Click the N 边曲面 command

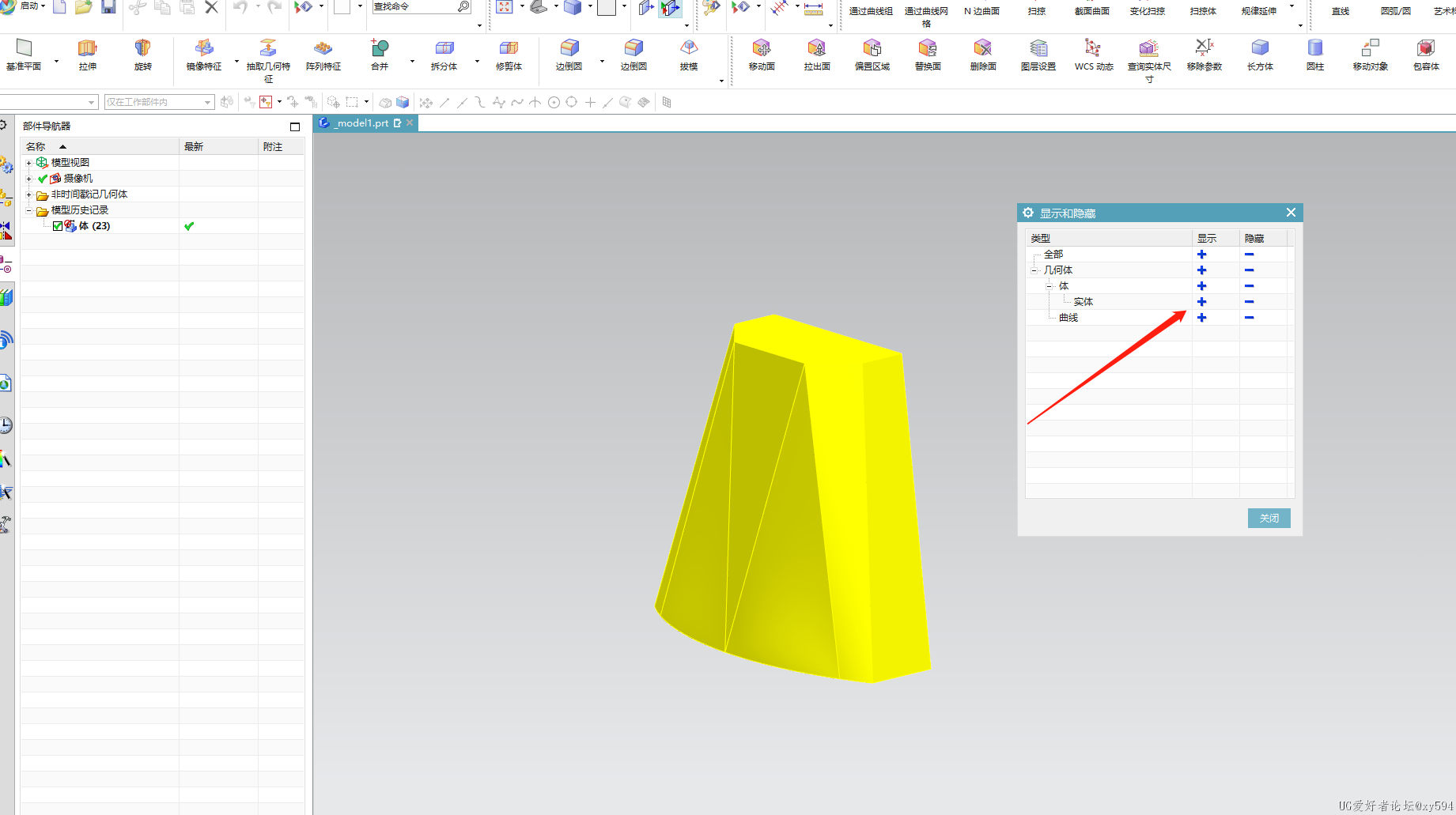(x=981, y=11)
